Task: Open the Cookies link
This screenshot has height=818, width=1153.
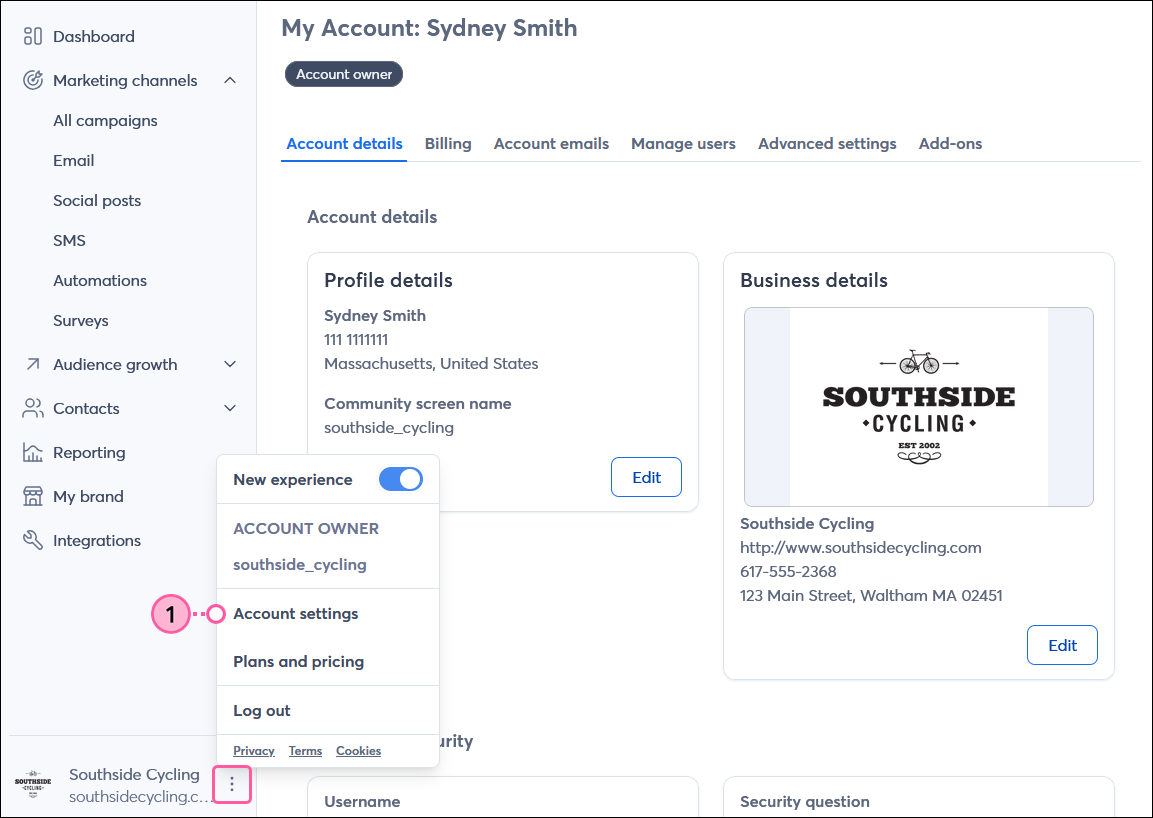Action: coord(358,750)
